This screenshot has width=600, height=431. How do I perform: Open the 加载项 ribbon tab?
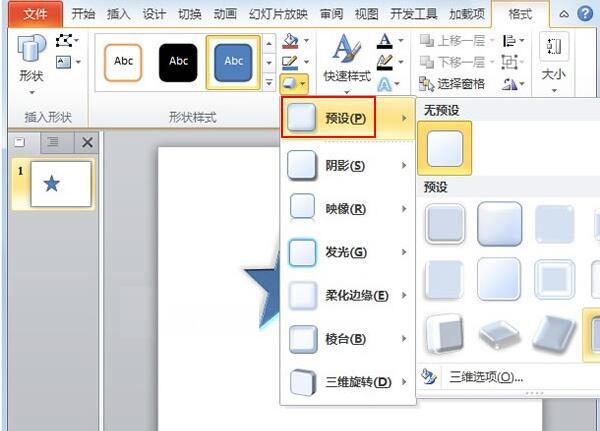coord(467,14)
